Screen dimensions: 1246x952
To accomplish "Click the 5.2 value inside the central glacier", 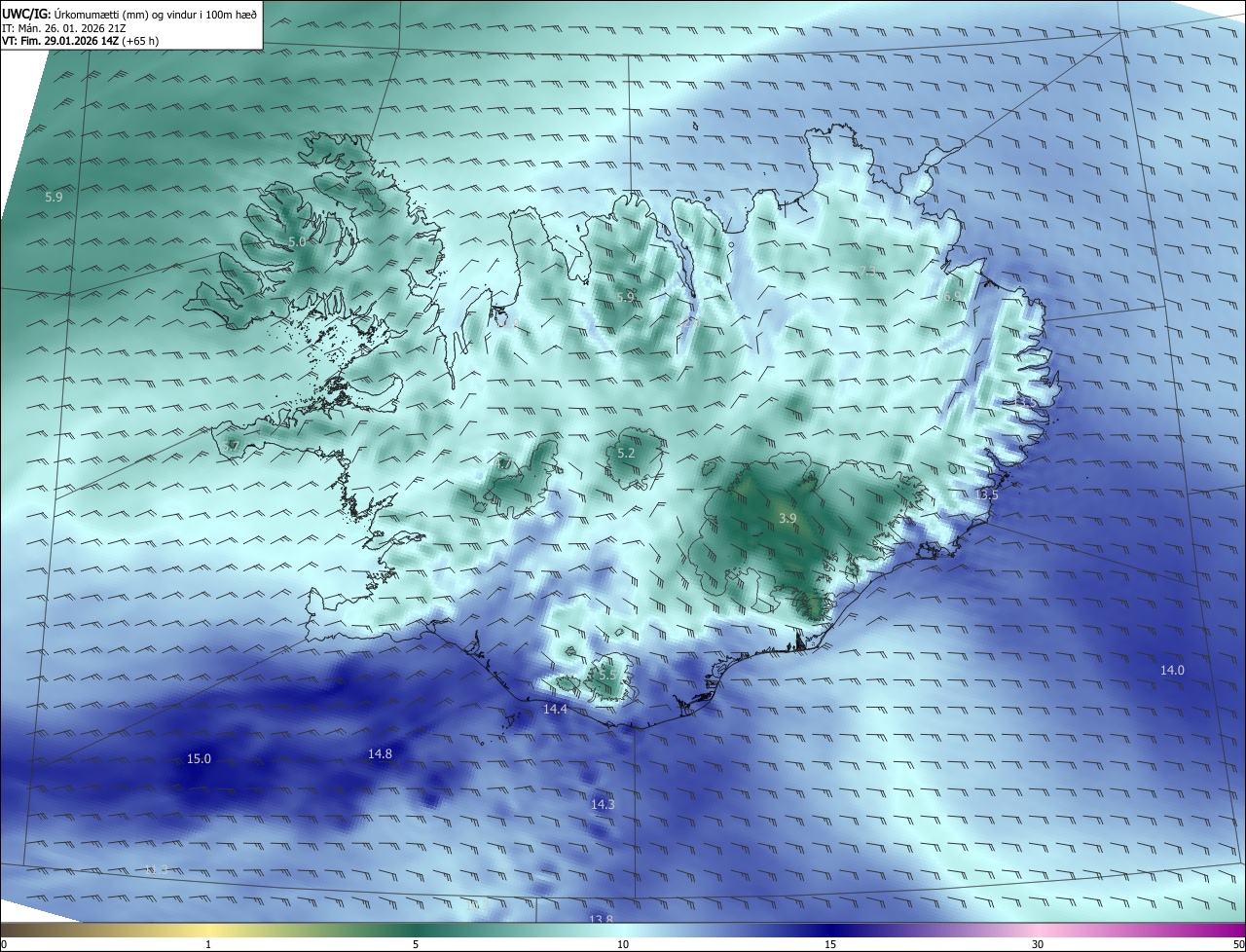I will point(626,453).
